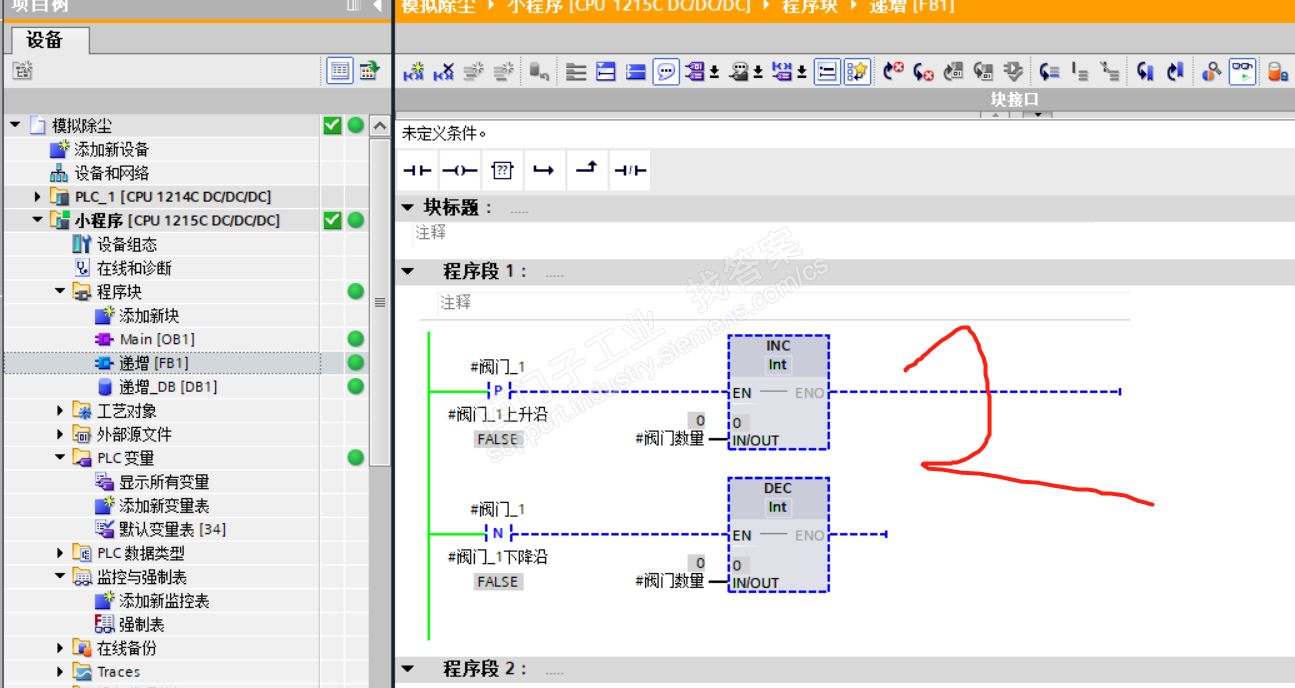Open 设备和网络 in project tree
1295x688 pixels.
[111, 173]
